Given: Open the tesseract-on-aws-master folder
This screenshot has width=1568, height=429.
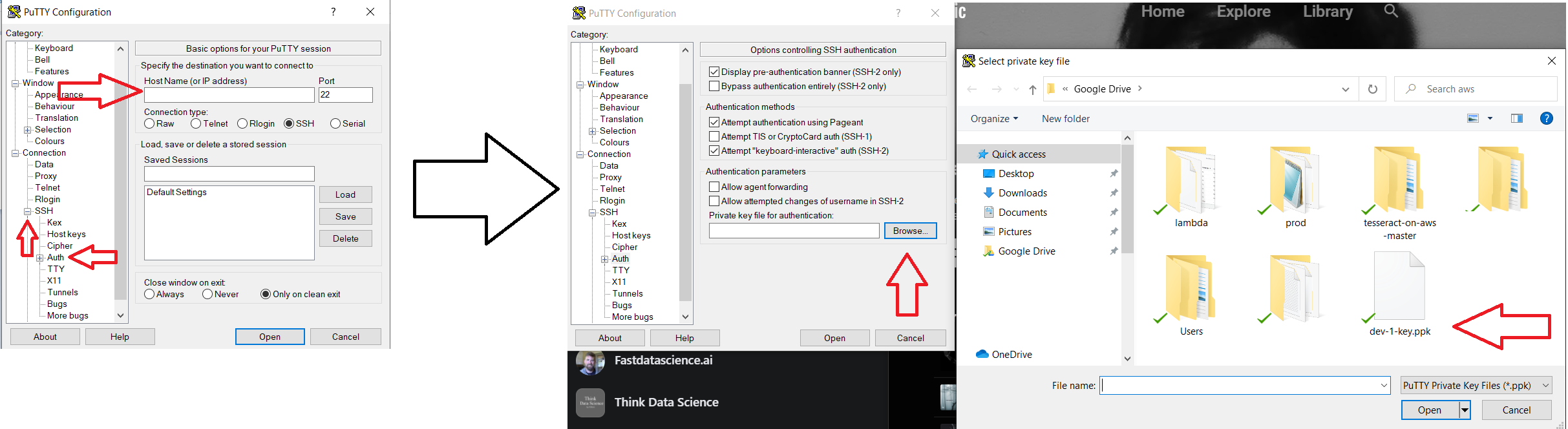Looking at the screenshot, I should (1399, 181).
